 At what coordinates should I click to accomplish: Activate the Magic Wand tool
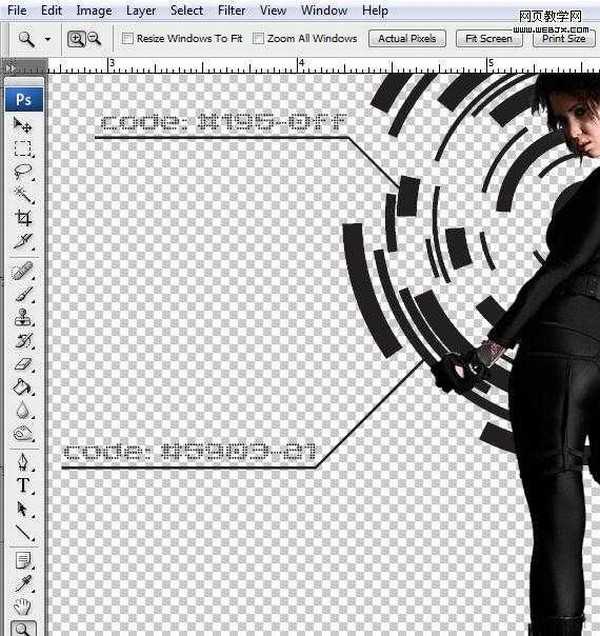23,195
